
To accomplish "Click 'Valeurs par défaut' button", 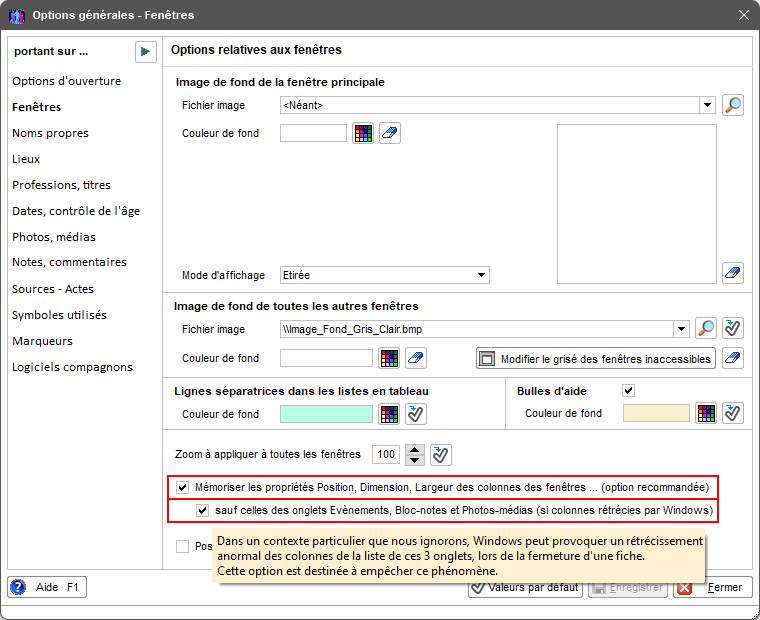I will point(525,588).
